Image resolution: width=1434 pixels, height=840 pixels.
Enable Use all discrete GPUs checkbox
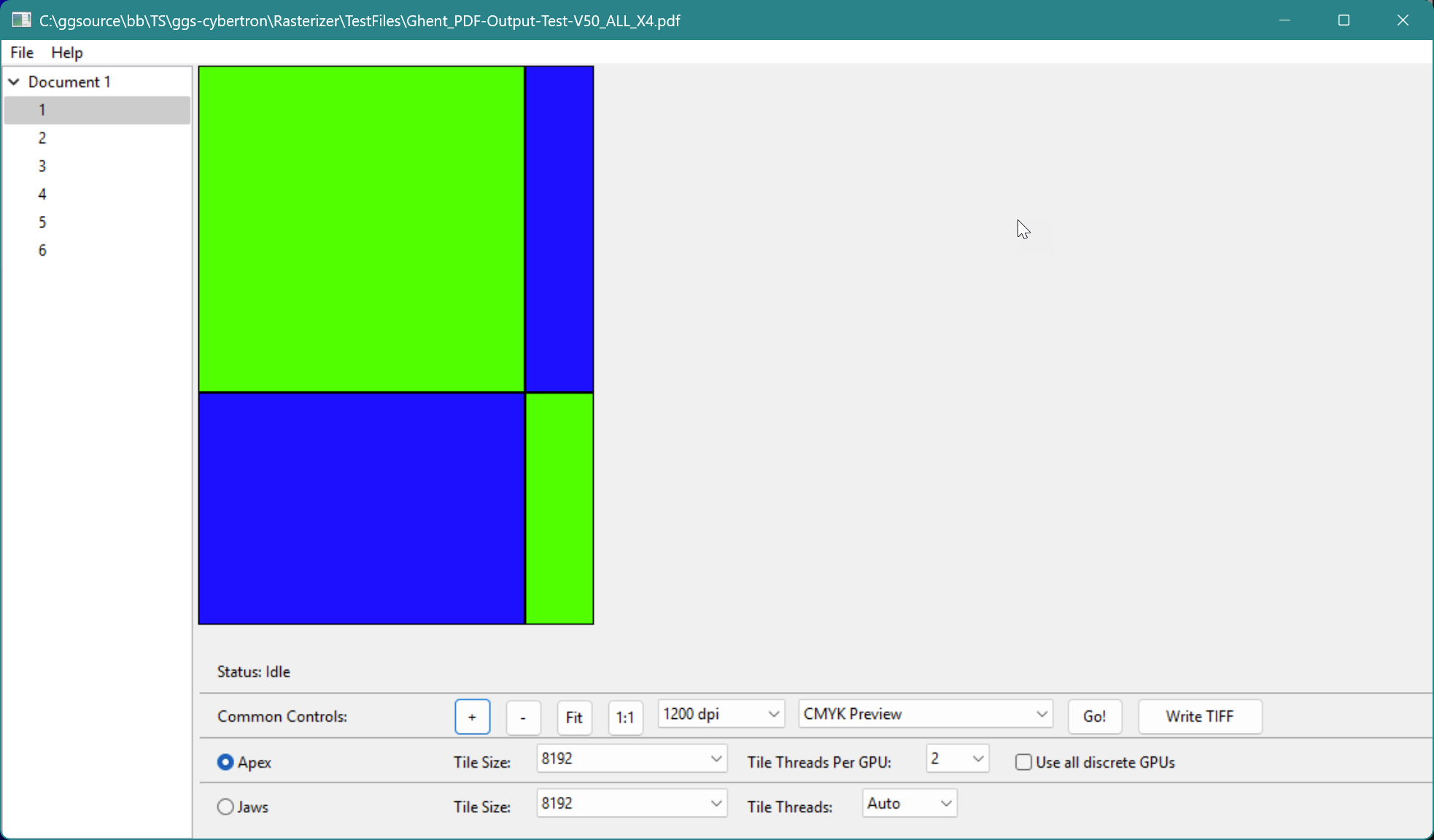(1023, 762)
